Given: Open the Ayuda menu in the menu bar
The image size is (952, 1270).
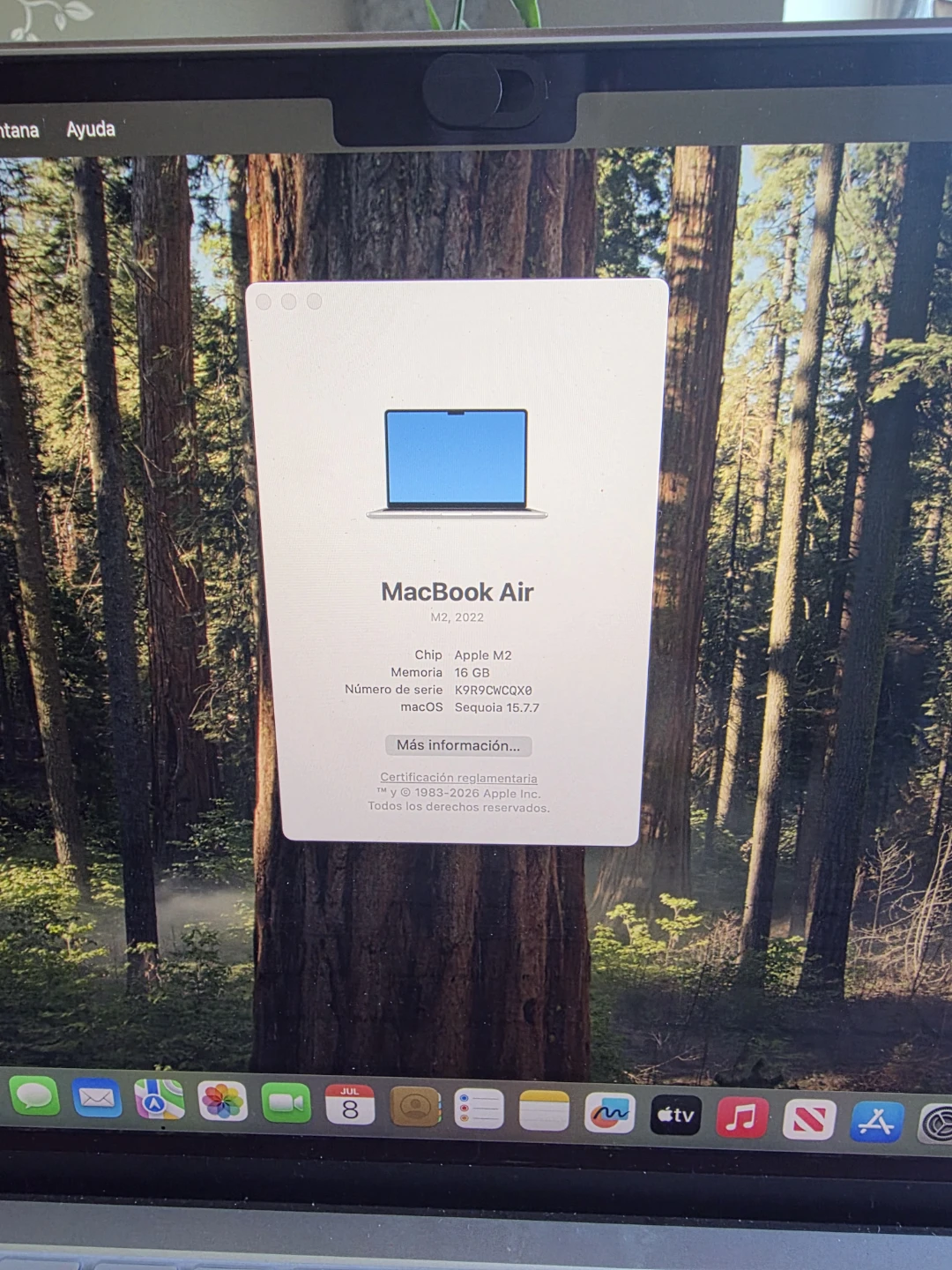Looking at the screenshot, I should 91,129.
